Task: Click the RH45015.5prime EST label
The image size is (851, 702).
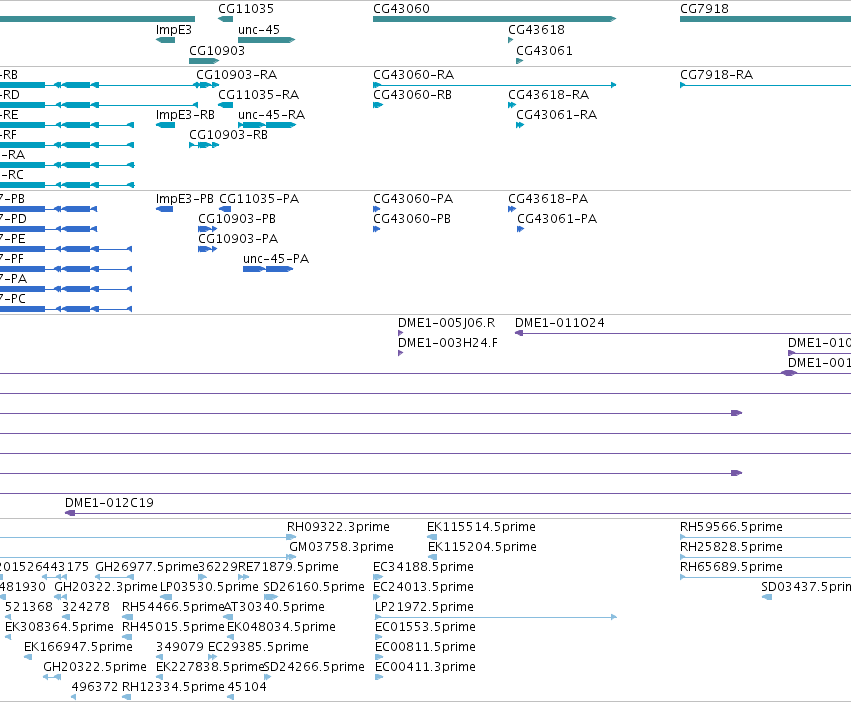Action: pyautogui.click(x=173, y=627)
